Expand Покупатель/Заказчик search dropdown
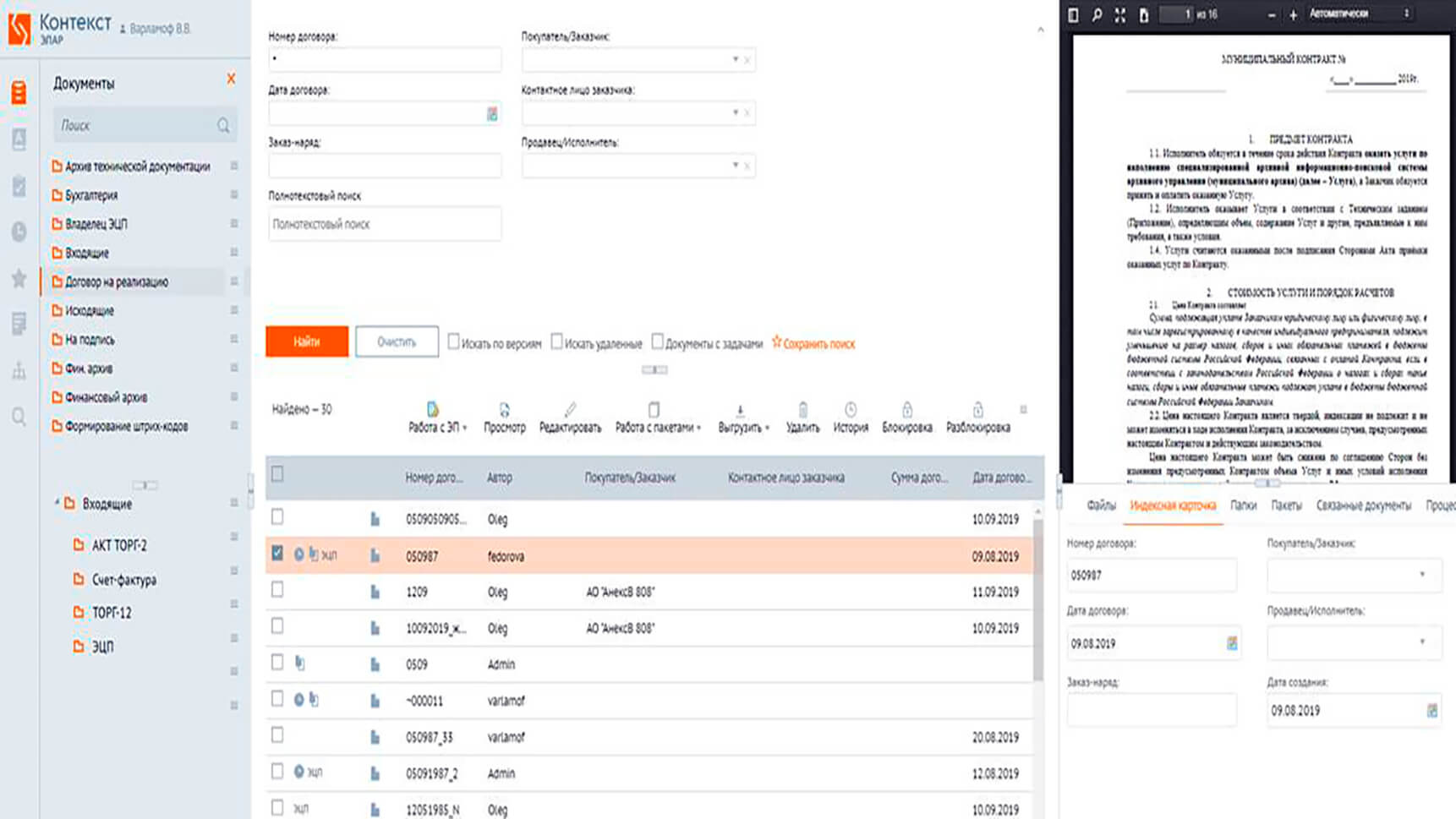The width and height of the screenshot is (1456, 819). [735, 60]
